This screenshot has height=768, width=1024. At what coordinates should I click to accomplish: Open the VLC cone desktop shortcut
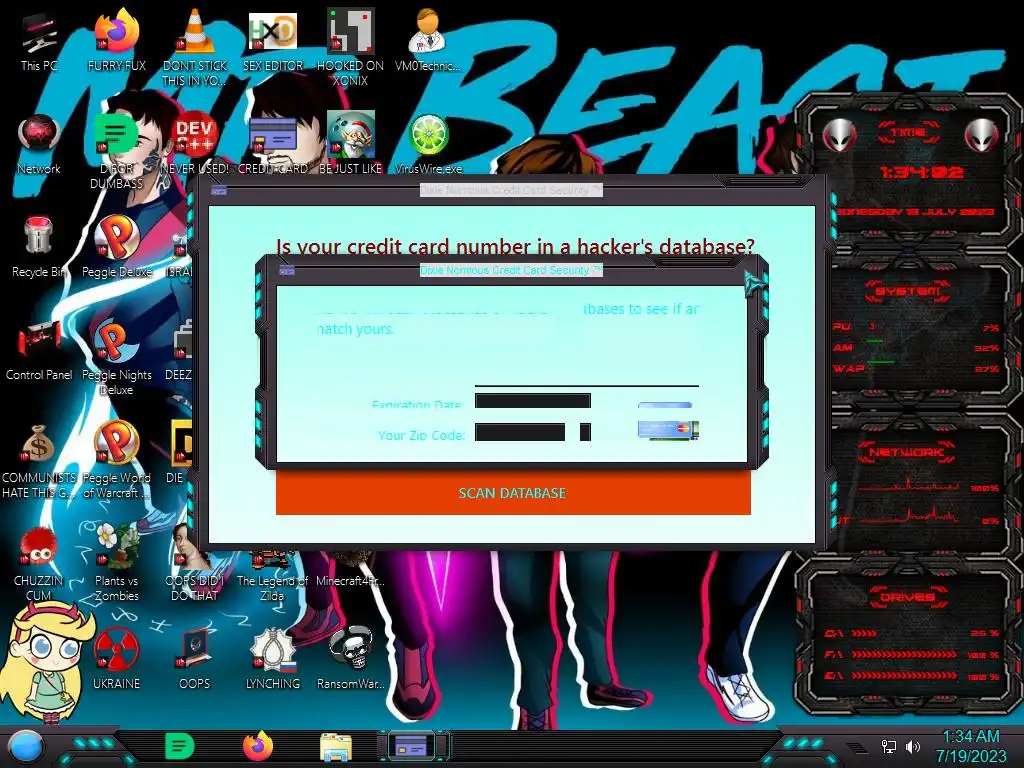195,46
